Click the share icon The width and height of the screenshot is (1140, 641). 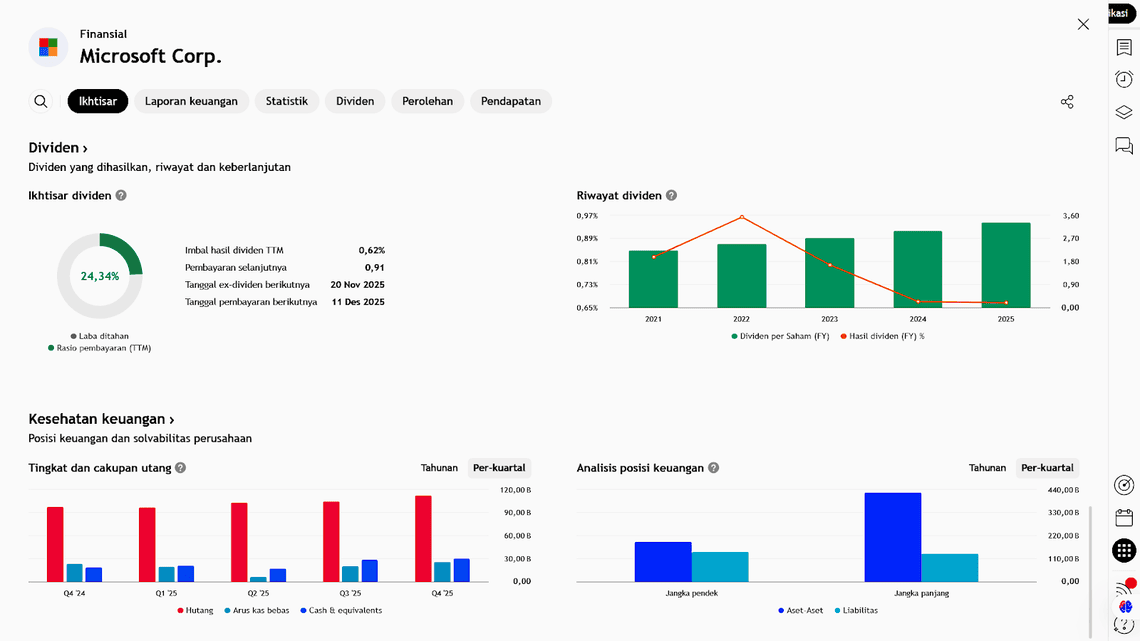pyautogui.click(x=1067, y=102)
